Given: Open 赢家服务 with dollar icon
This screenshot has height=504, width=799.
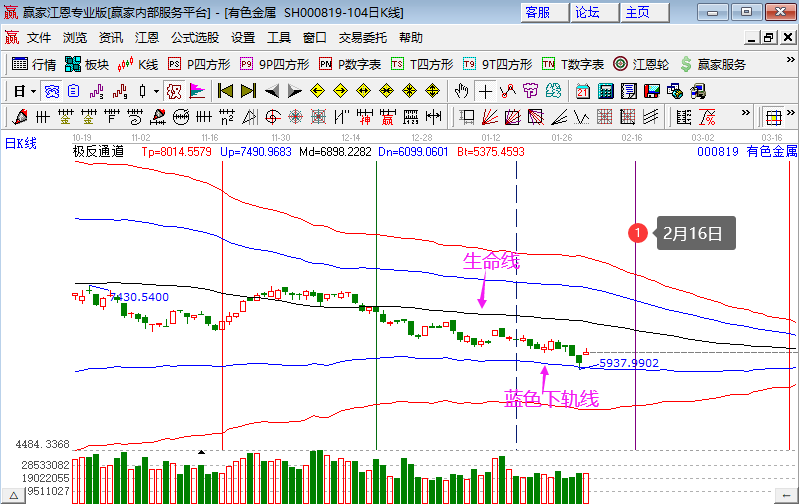Looking at the screenshot, I should click(713, 64).
